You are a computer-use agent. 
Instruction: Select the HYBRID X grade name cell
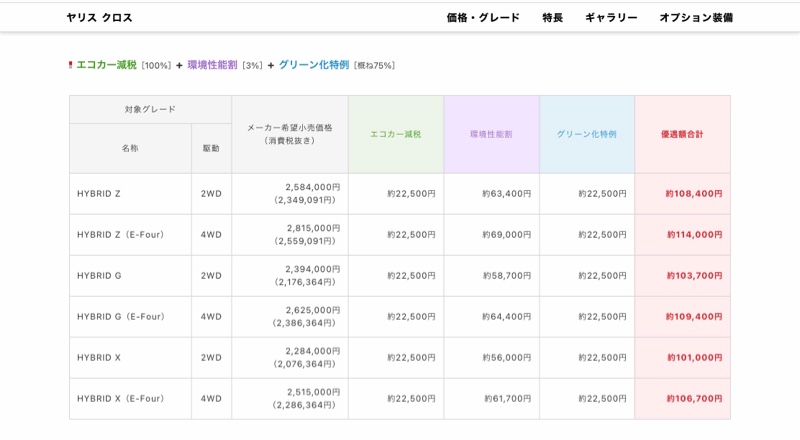tap(130, 357)
